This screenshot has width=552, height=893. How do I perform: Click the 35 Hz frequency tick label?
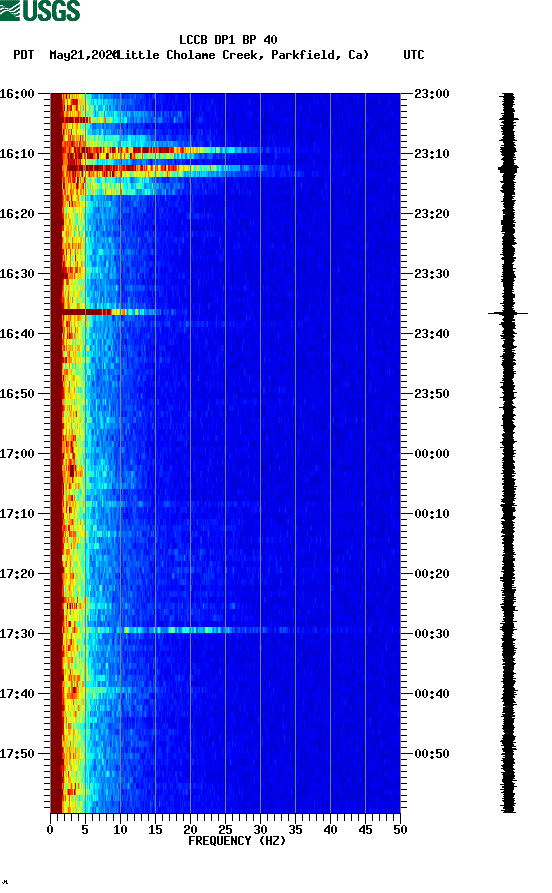(x=295, y=830)
